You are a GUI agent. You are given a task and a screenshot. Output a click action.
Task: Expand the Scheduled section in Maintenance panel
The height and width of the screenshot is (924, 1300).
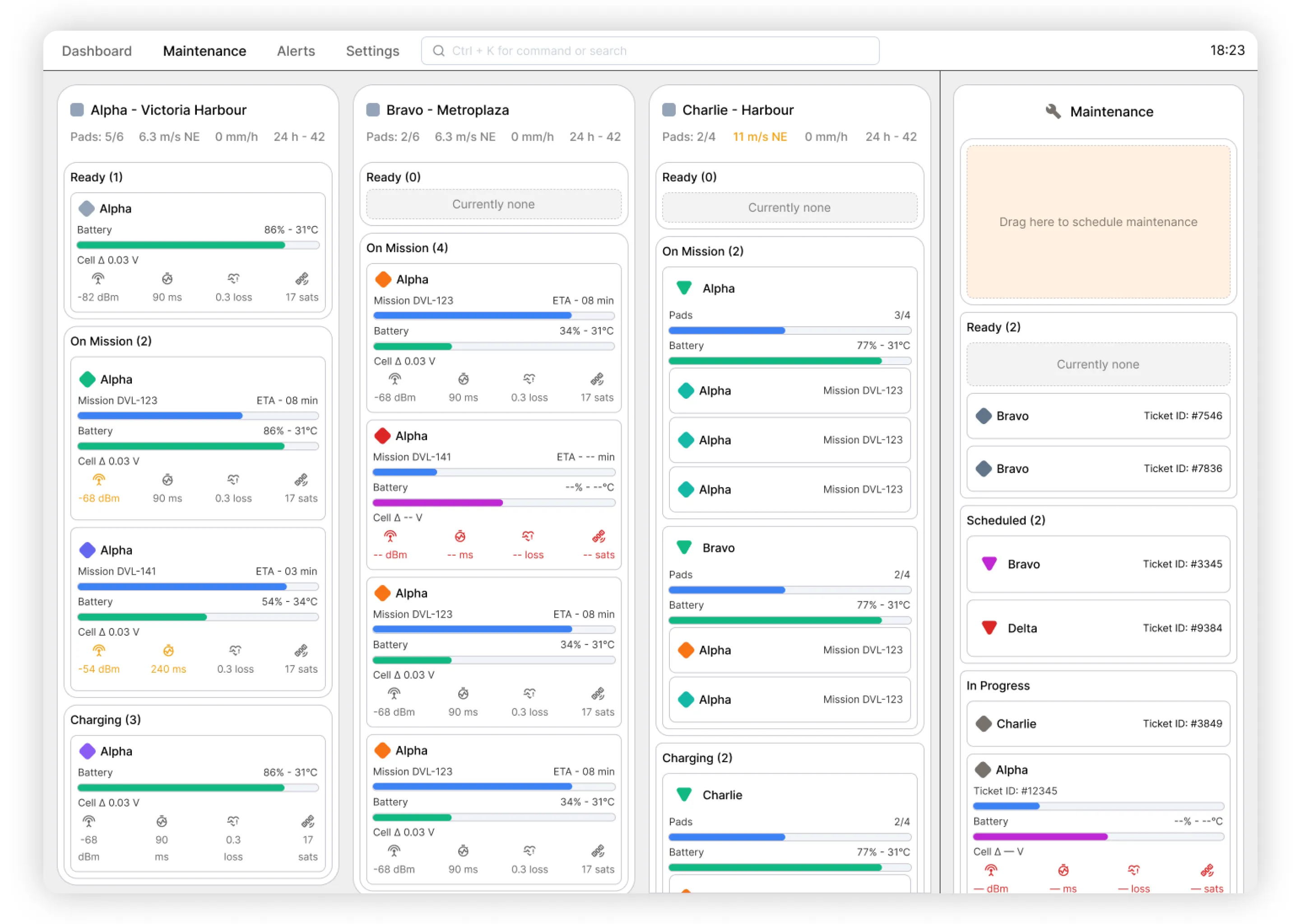(1005, 520)
